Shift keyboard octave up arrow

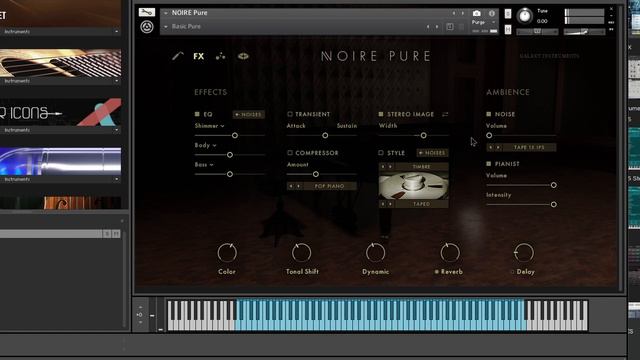(x=140, y=307)
